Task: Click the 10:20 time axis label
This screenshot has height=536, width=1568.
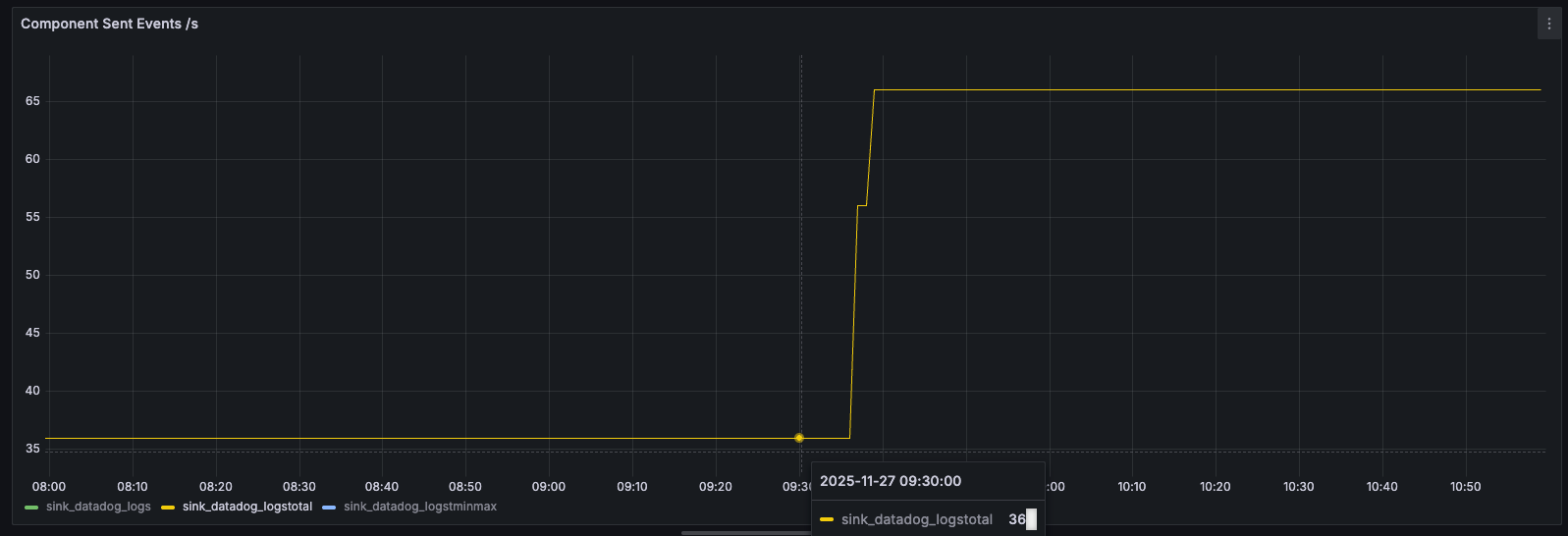Action: pyautogui.click(x=1216, y=487)
